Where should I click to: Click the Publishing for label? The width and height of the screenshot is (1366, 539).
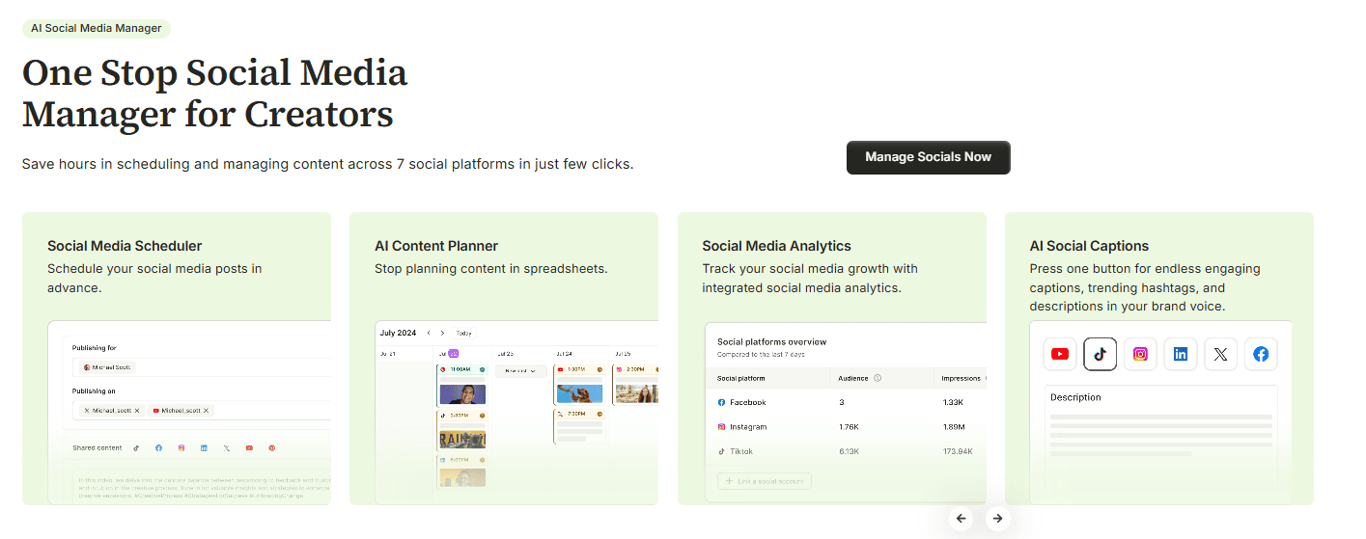point(94,348)
